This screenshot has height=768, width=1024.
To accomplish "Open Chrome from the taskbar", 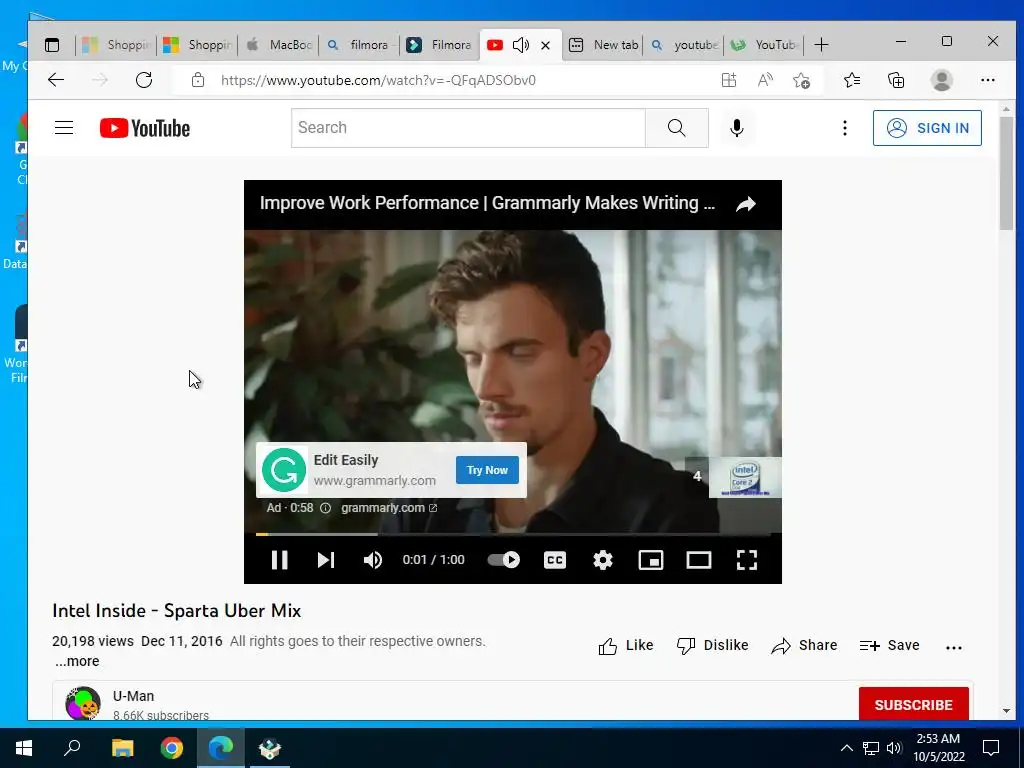I will (172, 748).
